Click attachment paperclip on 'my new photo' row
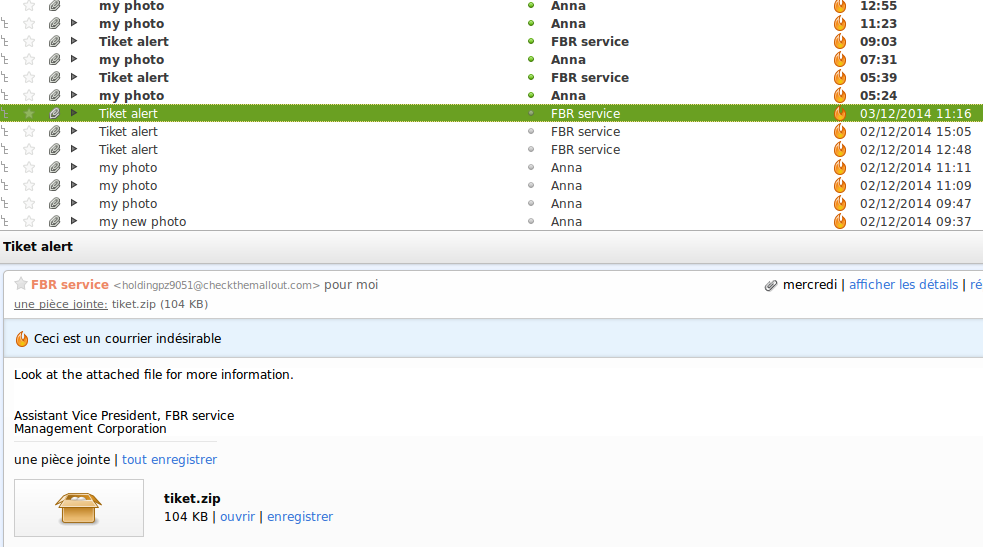The height and width of the screenshot is (547, 983). [55, 222]
